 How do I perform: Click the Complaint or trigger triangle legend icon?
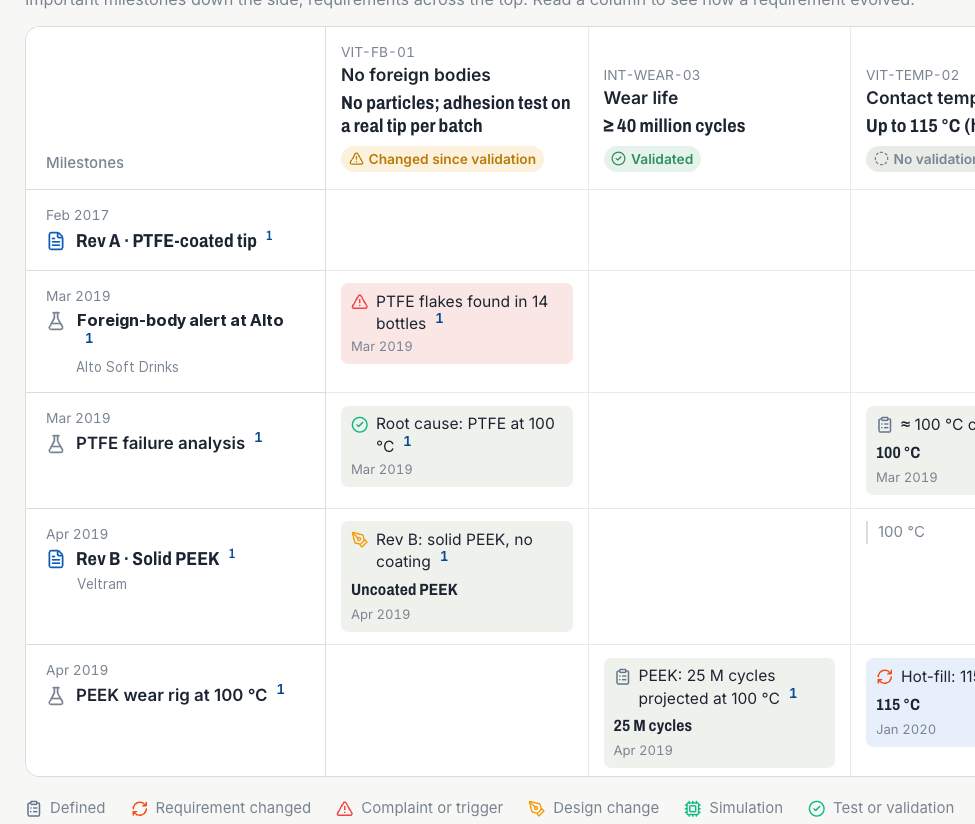tap(344, 808)
